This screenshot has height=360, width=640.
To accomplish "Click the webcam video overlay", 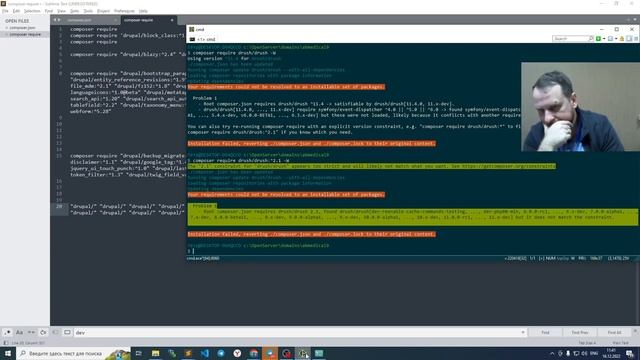I will pyautogui.click(x=580, y=107).
